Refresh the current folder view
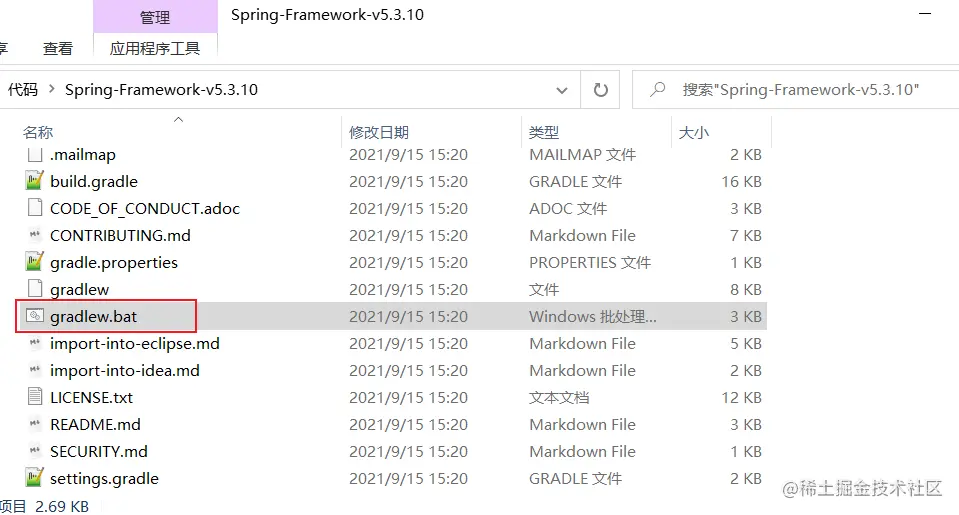The width and height of the screenshot is (959, 515). [601, 90]
